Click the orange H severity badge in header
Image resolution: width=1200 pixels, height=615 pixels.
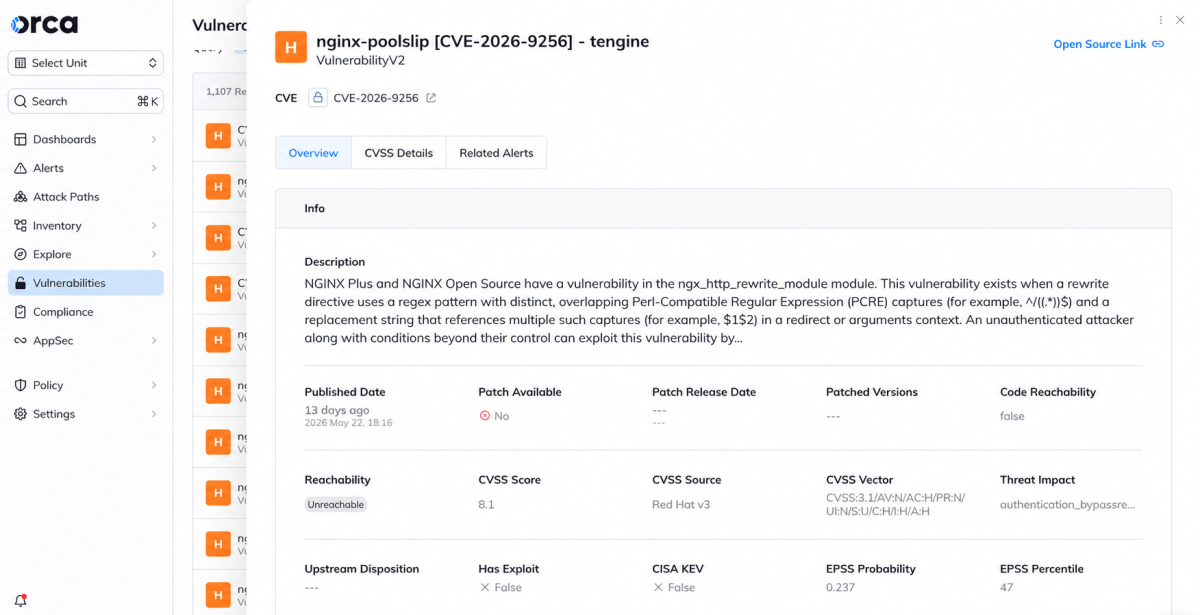click(291, 47)
